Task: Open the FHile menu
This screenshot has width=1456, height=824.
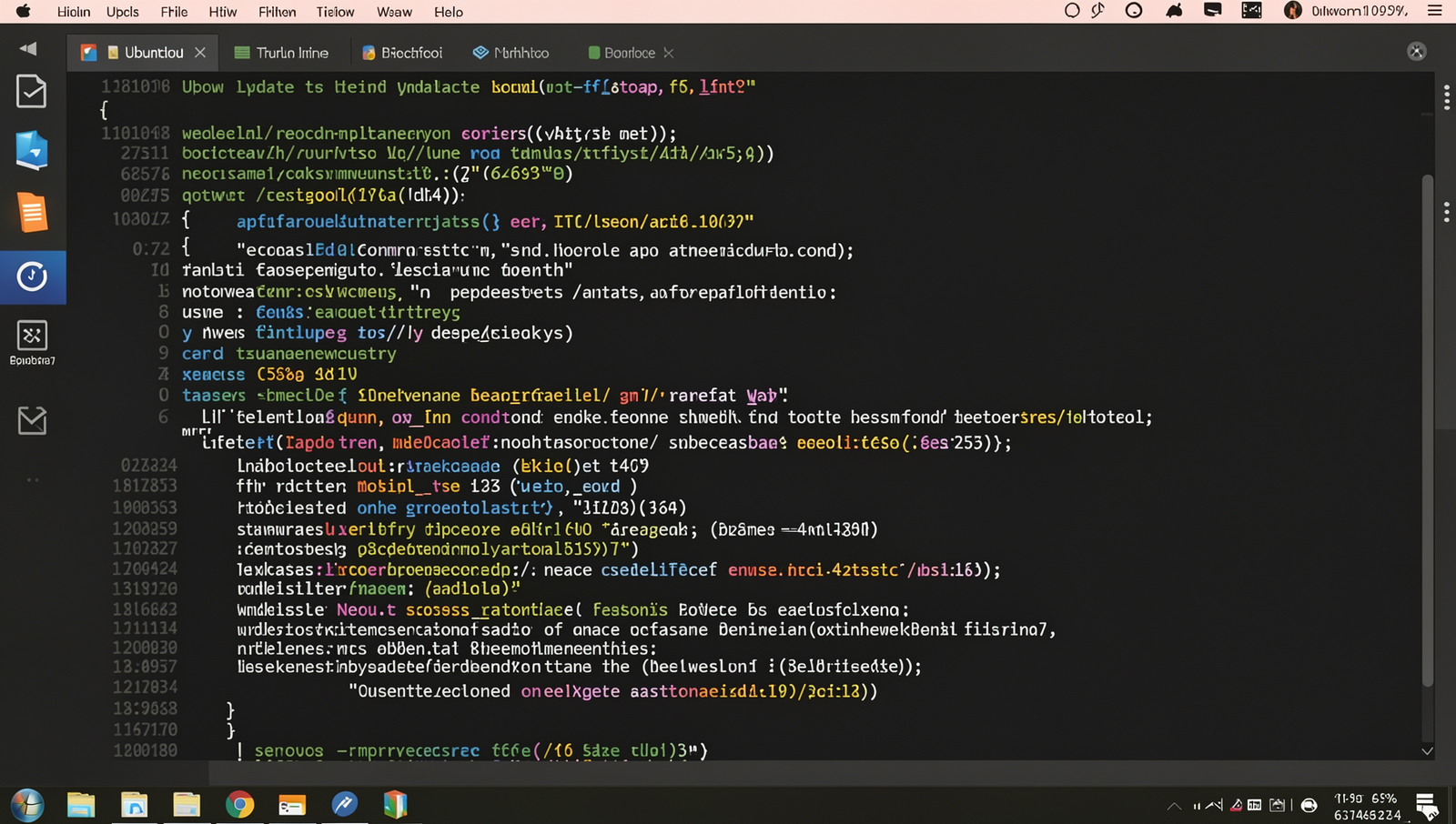Action: point(174,12)
